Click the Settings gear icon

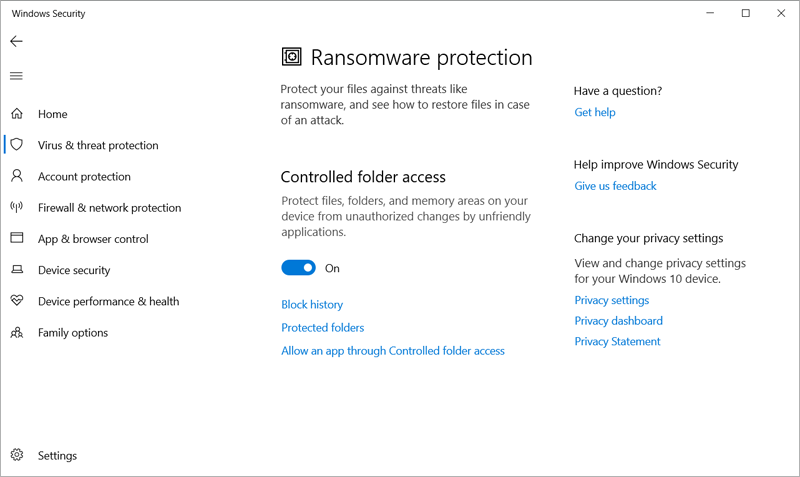(17, 456)
